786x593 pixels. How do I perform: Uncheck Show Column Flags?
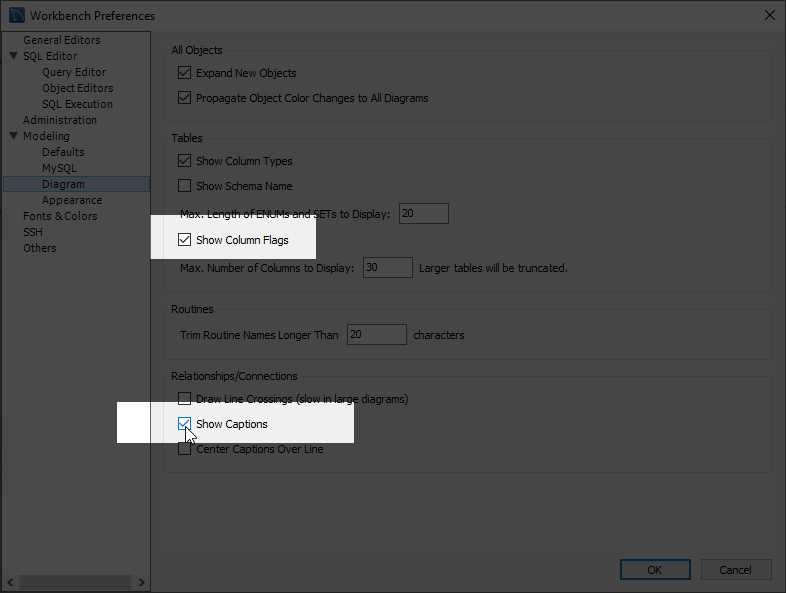[x=184, y=240]
